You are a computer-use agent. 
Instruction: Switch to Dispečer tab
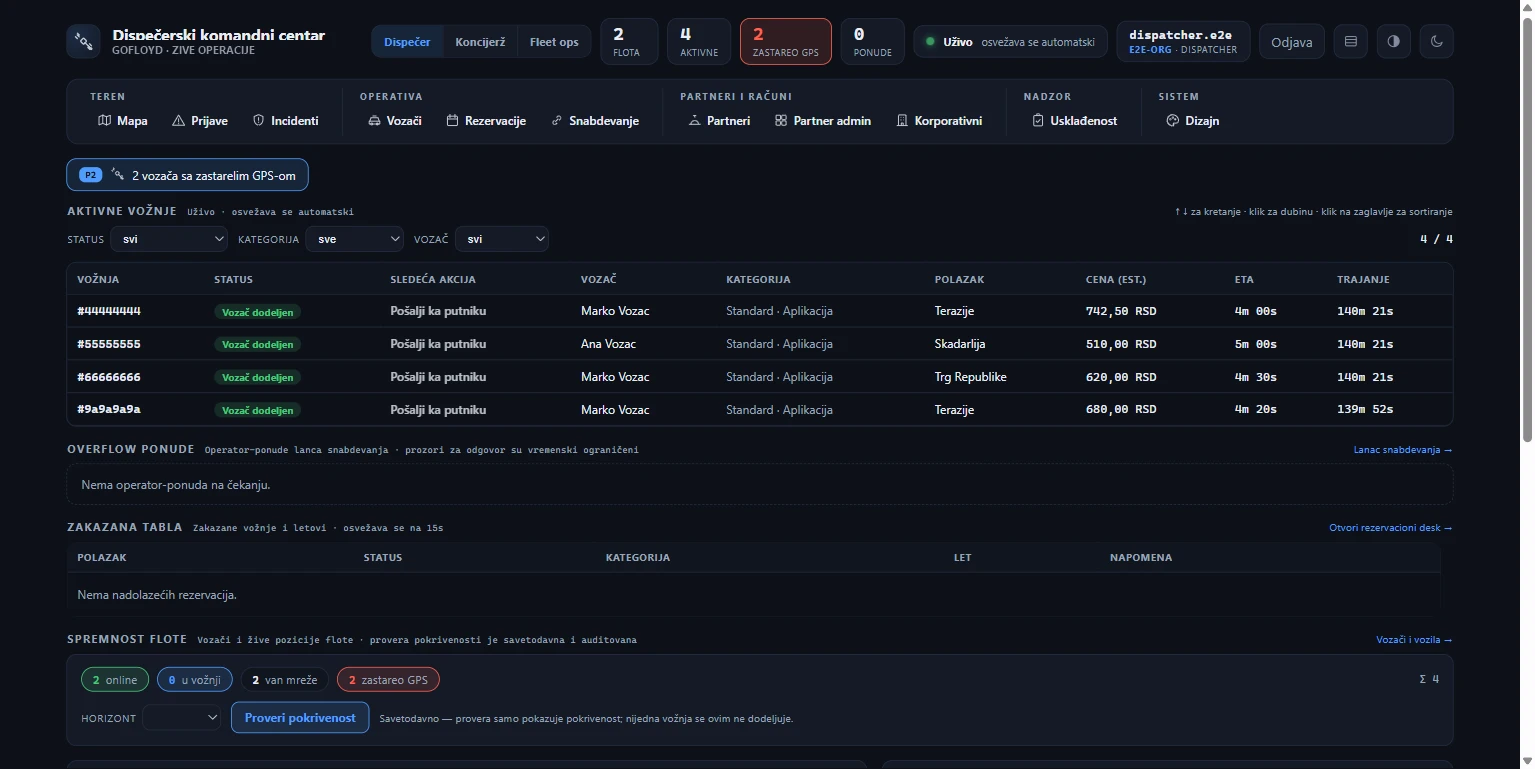(x=407, y=42)
